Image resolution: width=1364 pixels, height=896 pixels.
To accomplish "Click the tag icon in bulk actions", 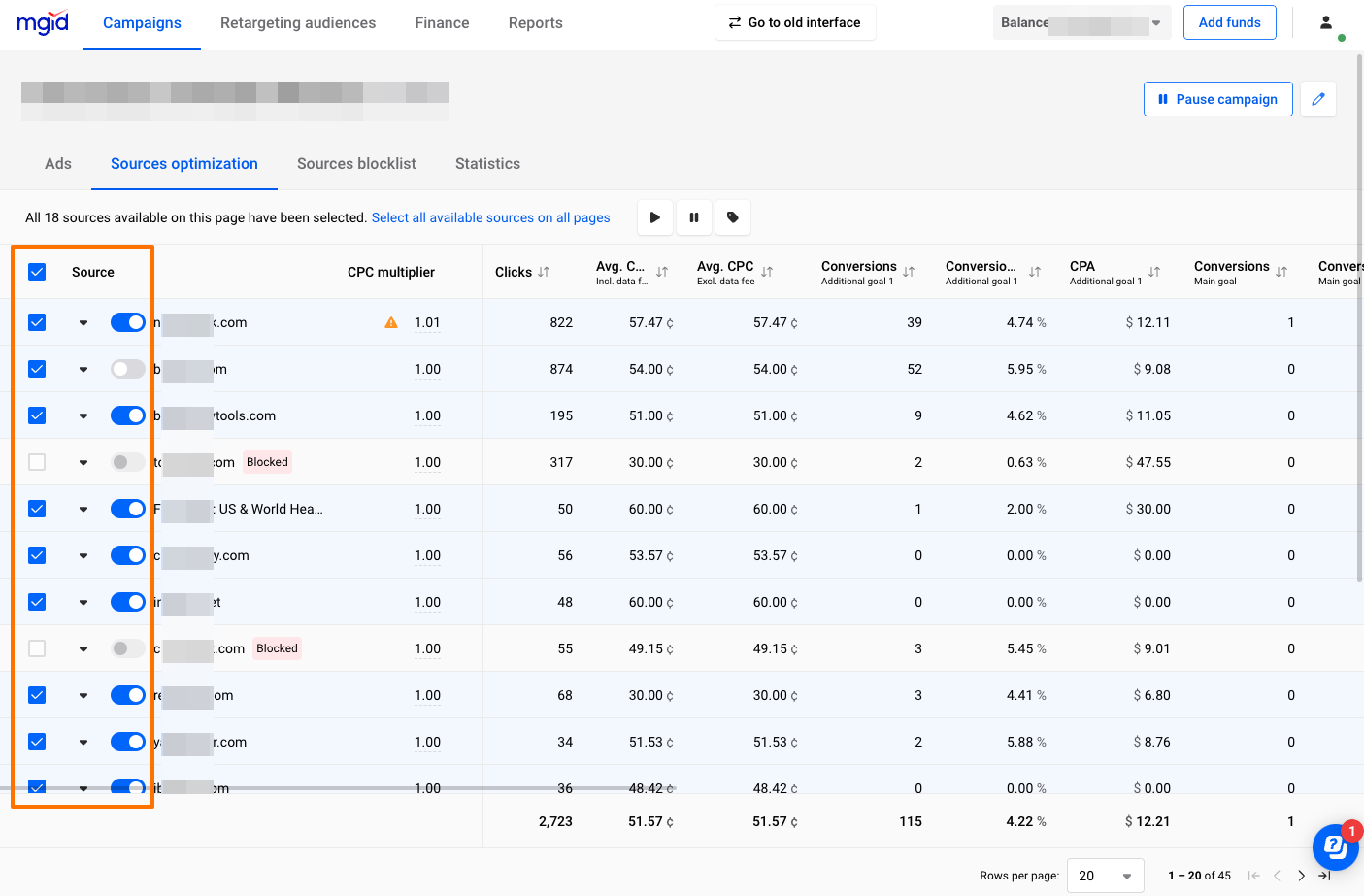I will (x=733, y=217).
